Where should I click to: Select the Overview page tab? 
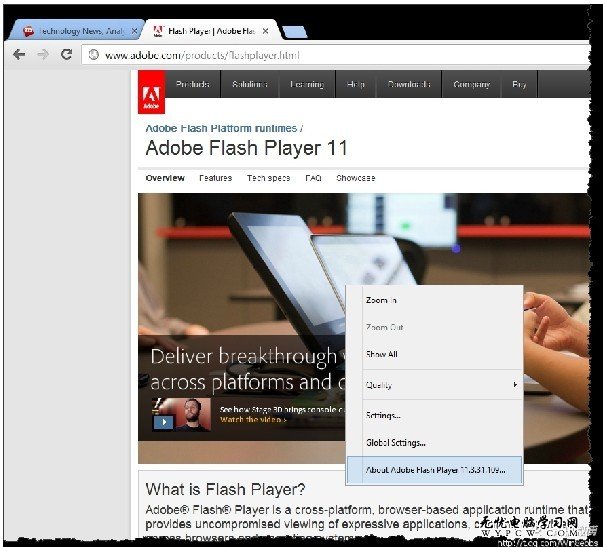(x=165, y=178)
